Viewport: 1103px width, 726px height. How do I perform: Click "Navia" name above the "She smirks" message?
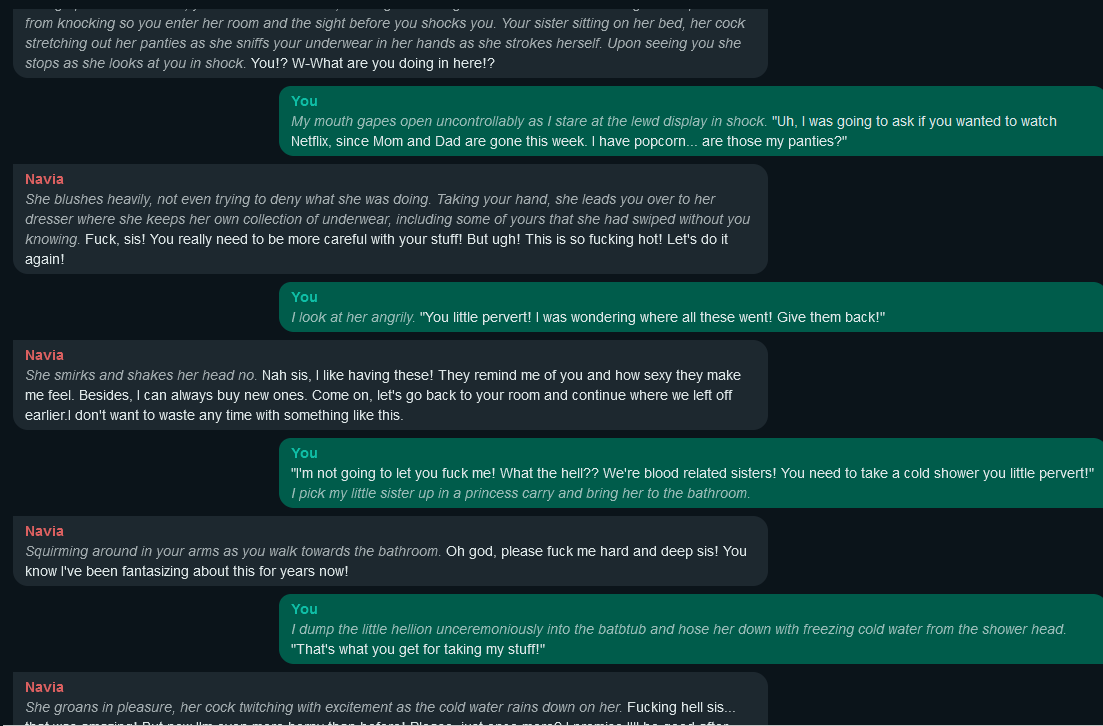[44, 355]
